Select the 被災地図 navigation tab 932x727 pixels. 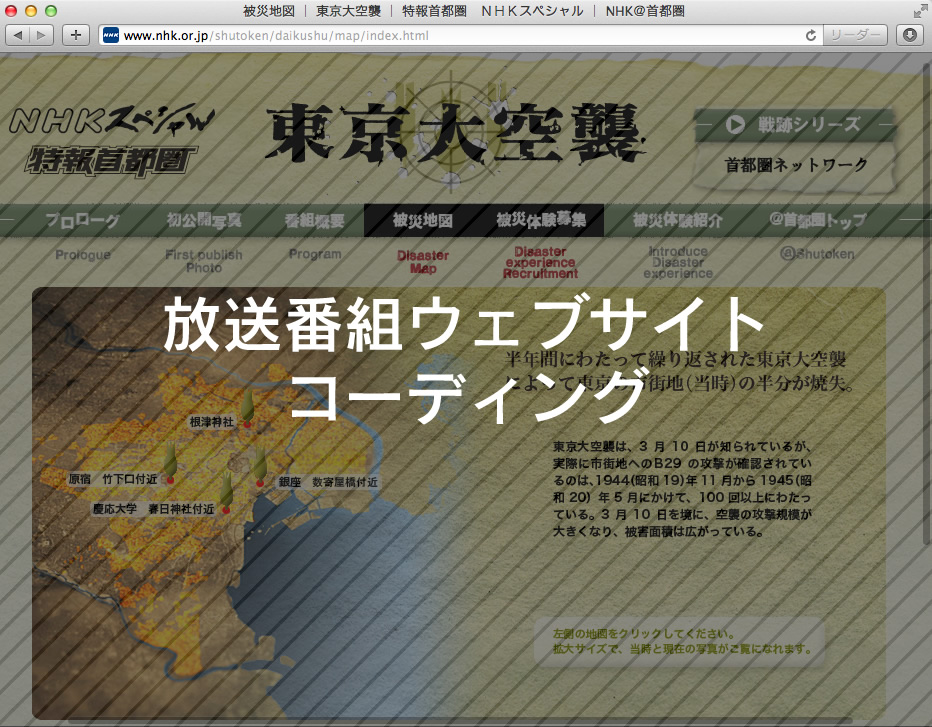tap(423, 221)
